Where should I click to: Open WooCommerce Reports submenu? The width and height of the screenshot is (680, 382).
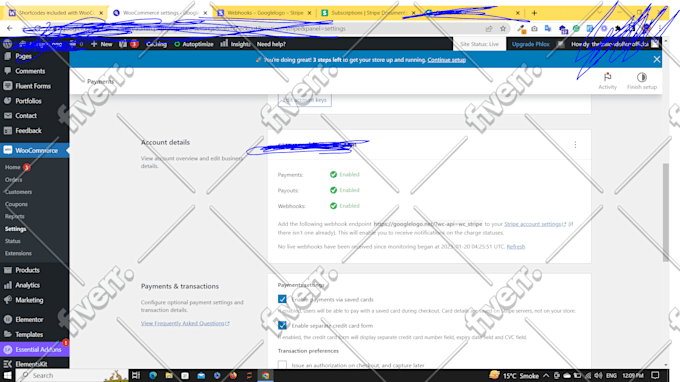(15, 216)
